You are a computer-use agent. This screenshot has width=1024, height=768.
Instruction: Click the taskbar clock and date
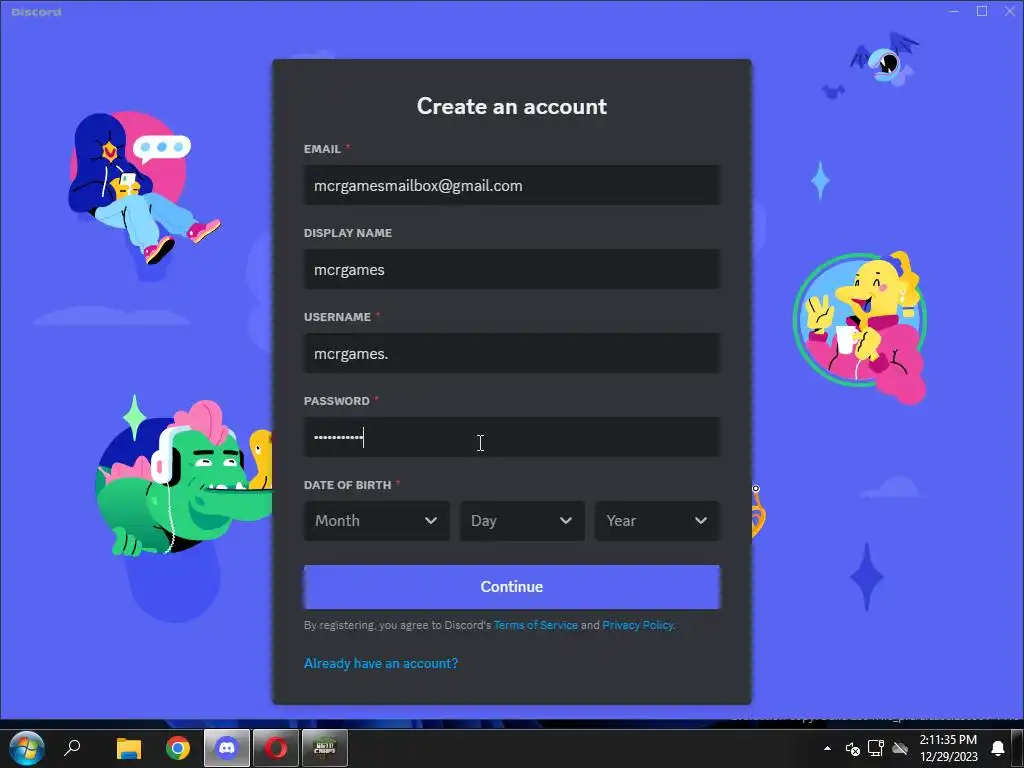pos(948,748)
